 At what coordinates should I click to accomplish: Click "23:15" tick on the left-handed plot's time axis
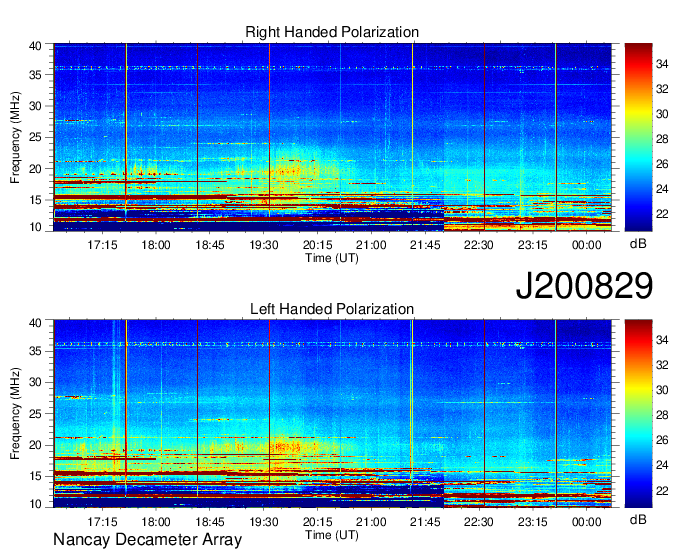click(533, 522)
